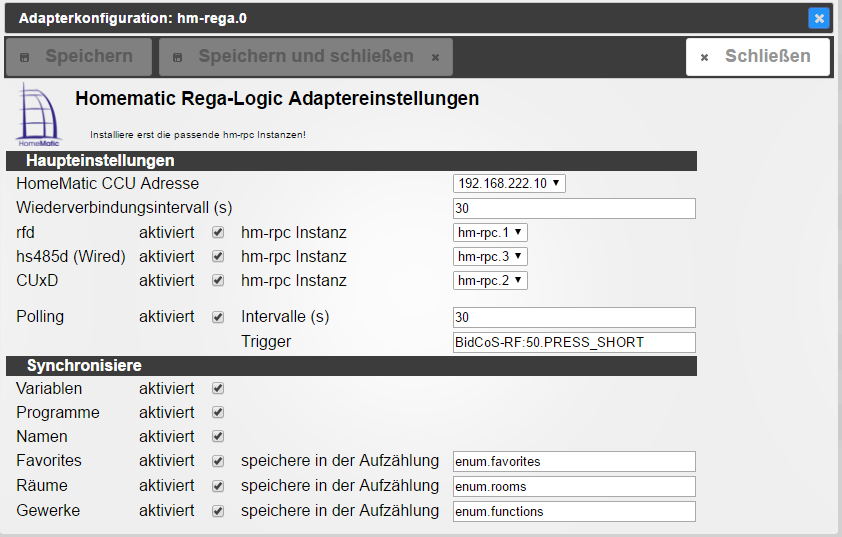The image size is (842, 537).
Task: Toggle Namen aktiviert checkbox
Action: 217,436
